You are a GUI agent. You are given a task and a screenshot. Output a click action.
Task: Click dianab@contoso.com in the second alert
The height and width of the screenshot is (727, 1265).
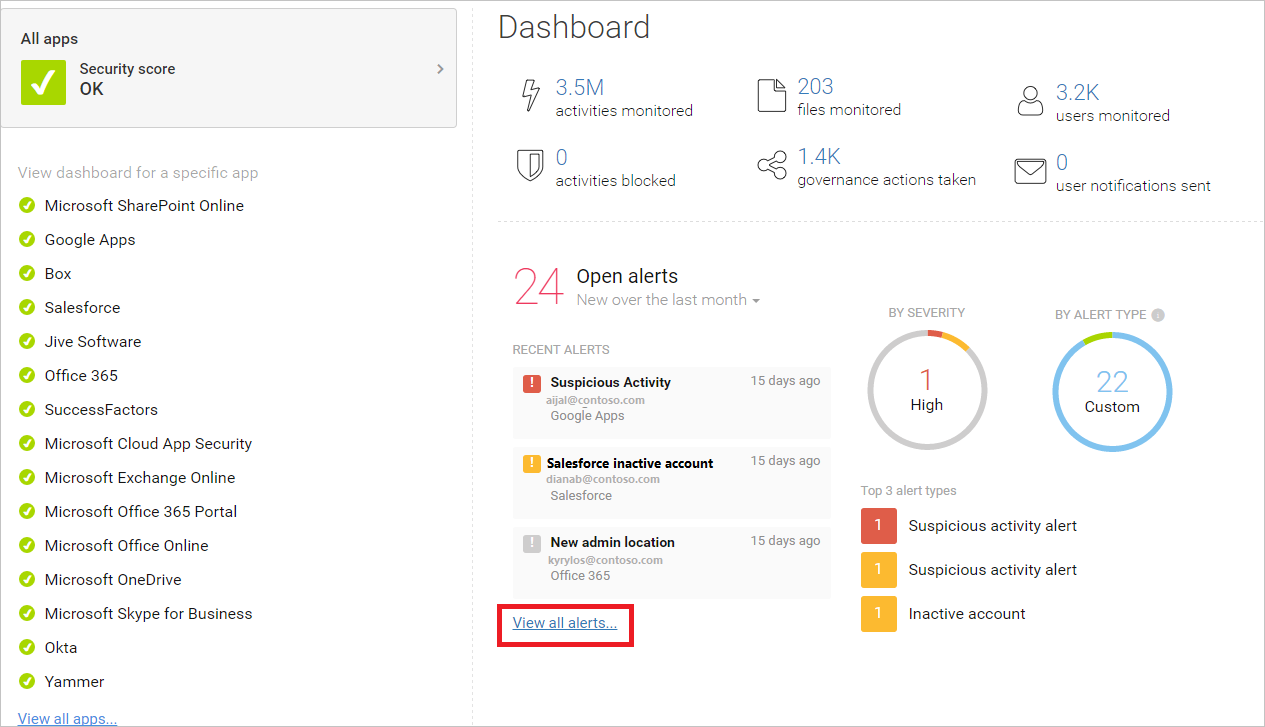pyautogui.click(x=603, y=479)
